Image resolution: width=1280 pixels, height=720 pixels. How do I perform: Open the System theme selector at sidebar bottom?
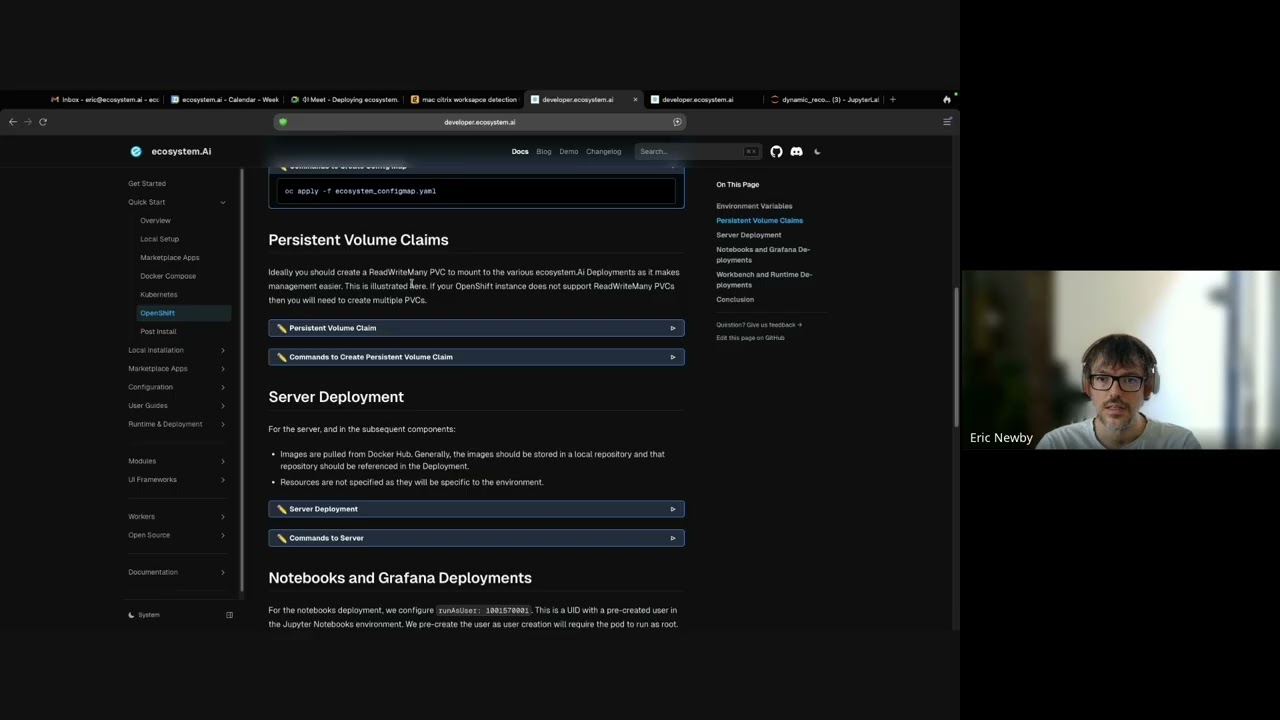(144, 615)
